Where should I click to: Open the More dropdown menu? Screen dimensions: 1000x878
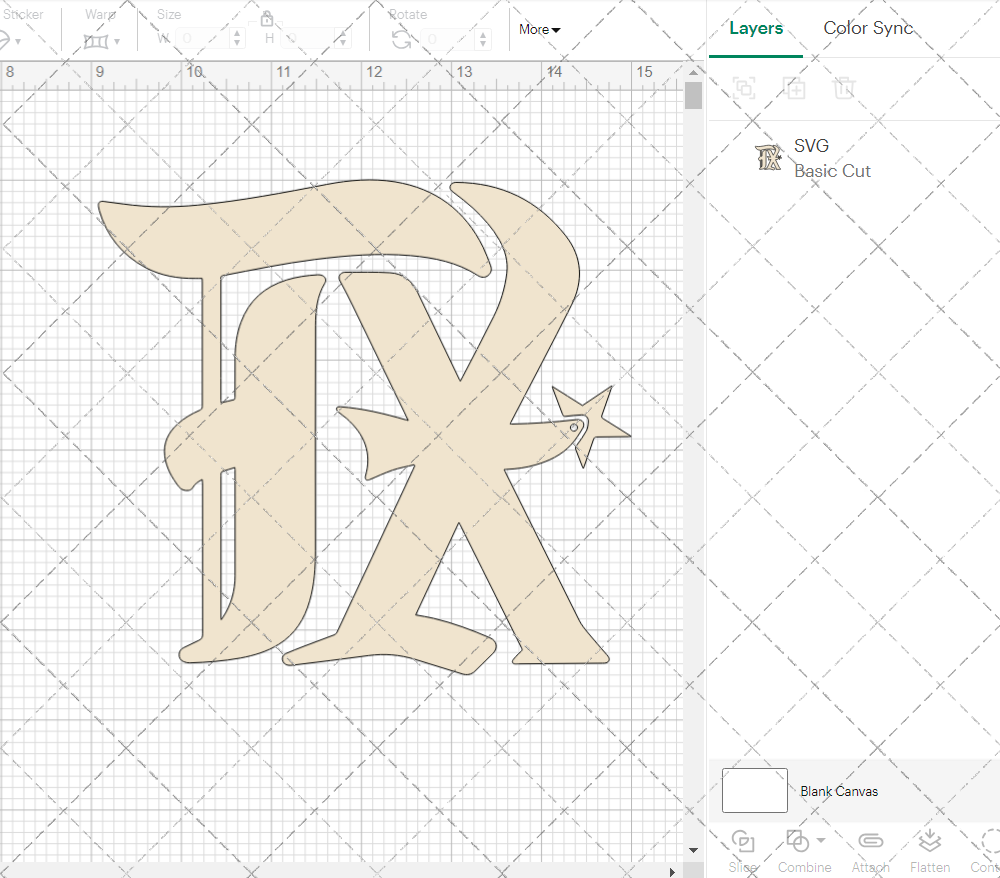click(539, 30)
